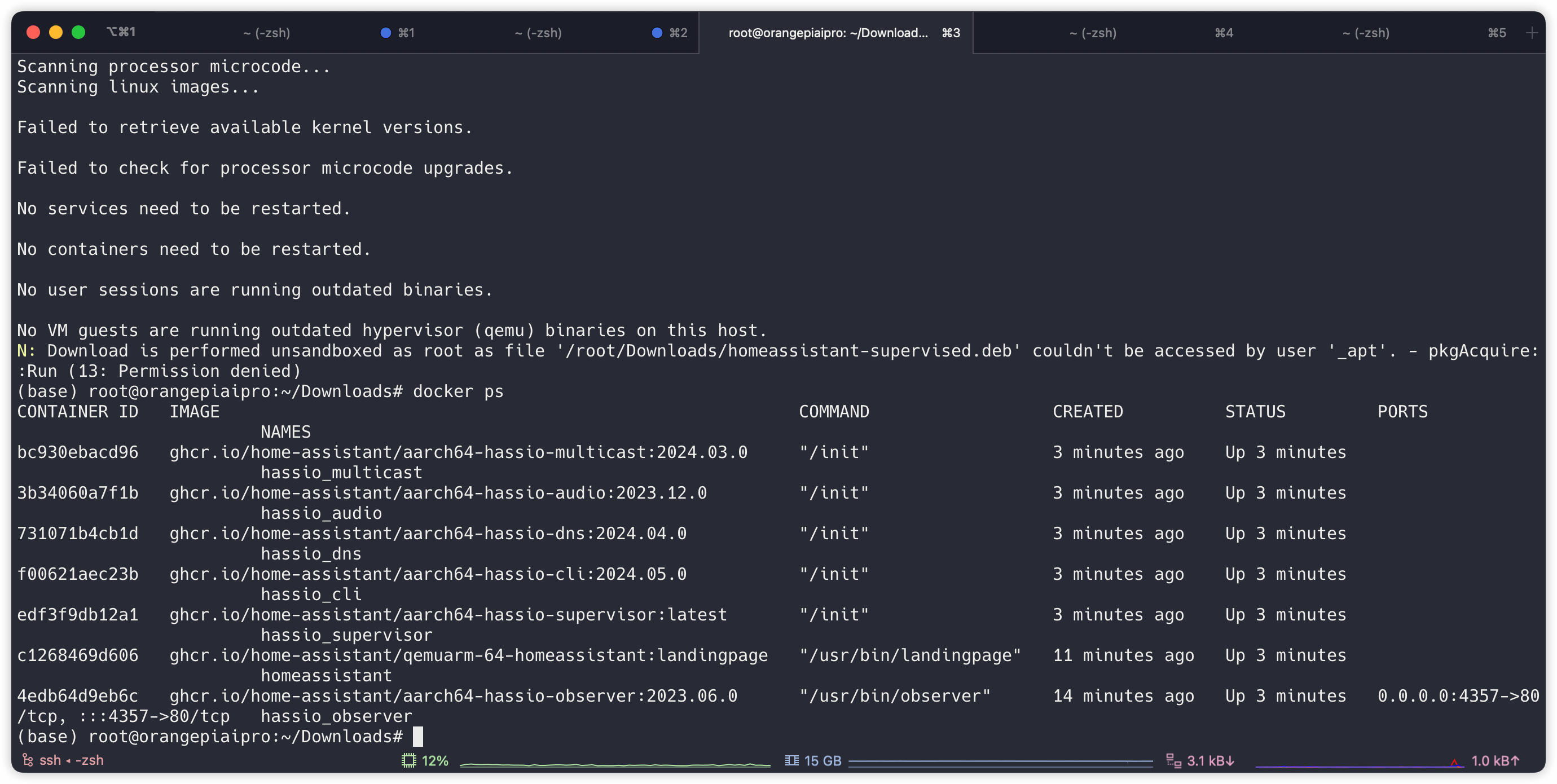Click the network icon beside 3.1 kB
The height and width of the screenshot is (784, 1557).
[x=1173, y=760]
